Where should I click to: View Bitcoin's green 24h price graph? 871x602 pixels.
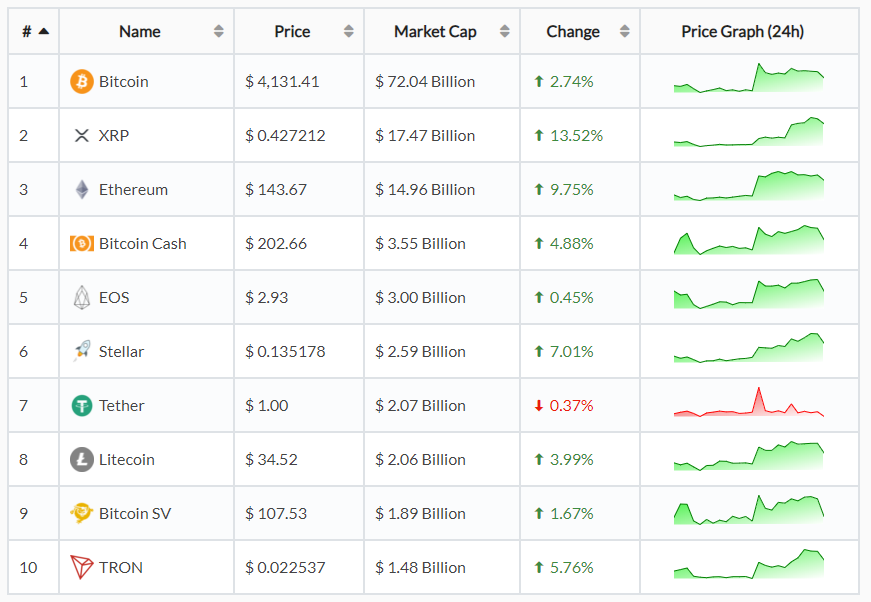coord(748,80)
